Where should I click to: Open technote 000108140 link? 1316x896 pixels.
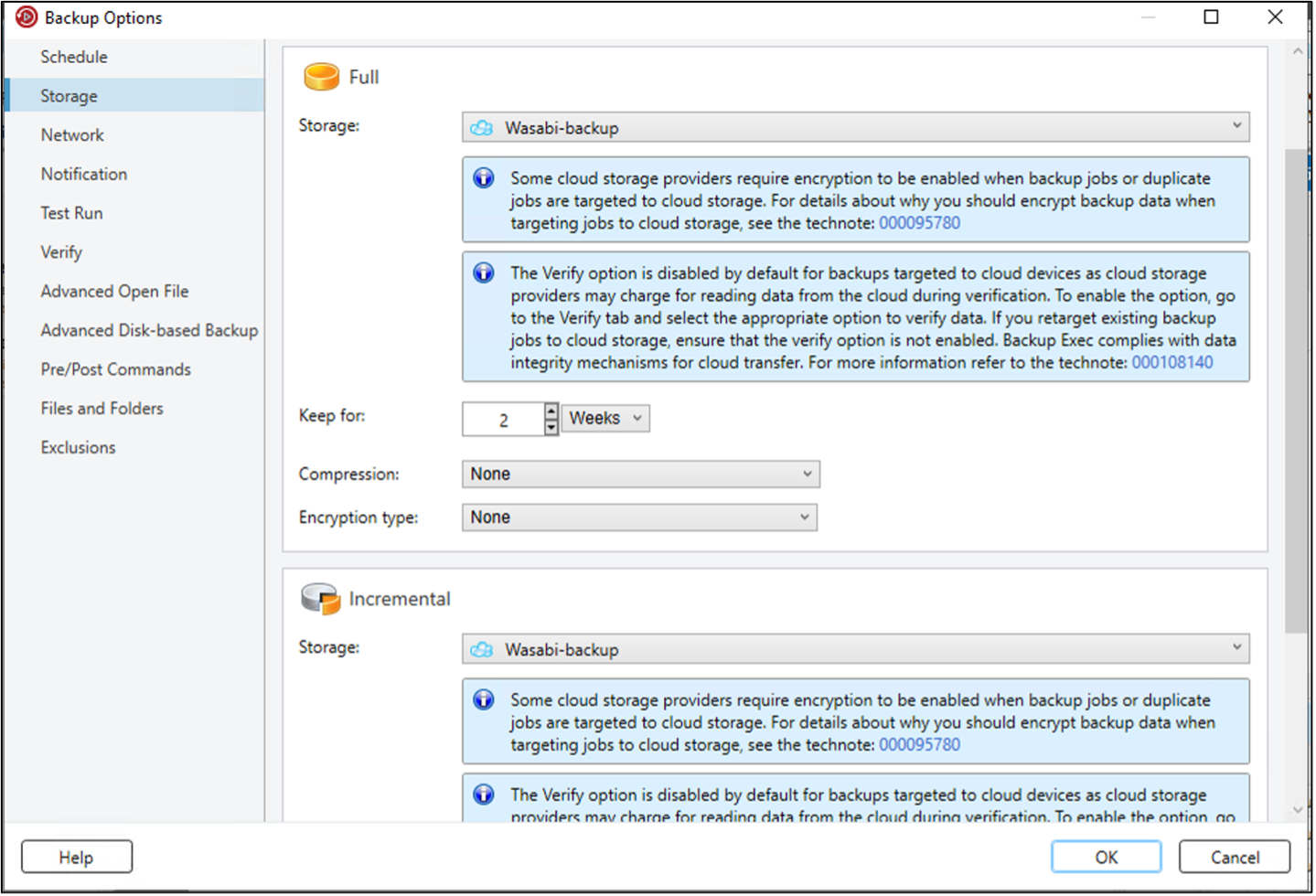[1172, 363]
